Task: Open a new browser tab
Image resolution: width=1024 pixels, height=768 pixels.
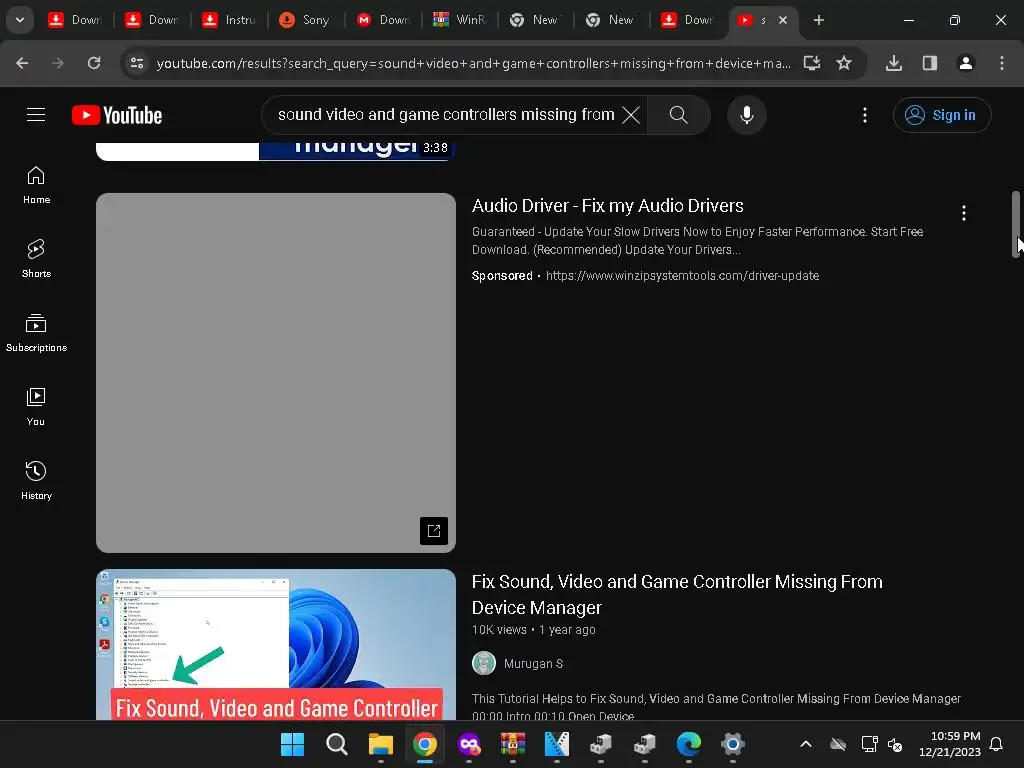Action: pyautogui.click(x=819, y=20)
